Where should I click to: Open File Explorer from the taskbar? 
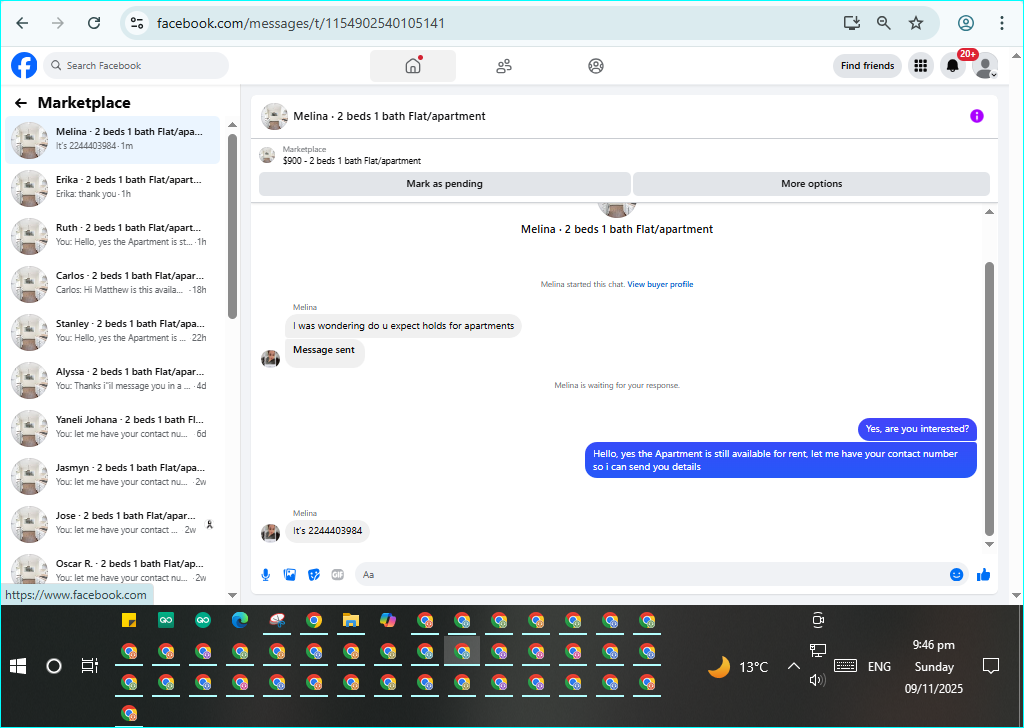[351, 620]
